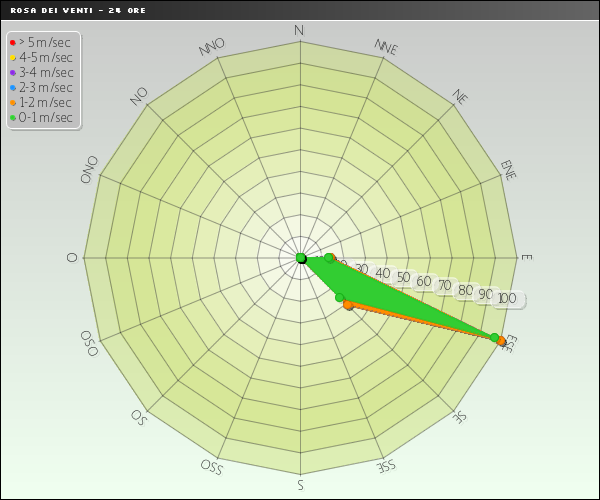600x500 pixels.
Task: Click the green 0-1 m/sec legend marker
Action: [x=12, y=117]
